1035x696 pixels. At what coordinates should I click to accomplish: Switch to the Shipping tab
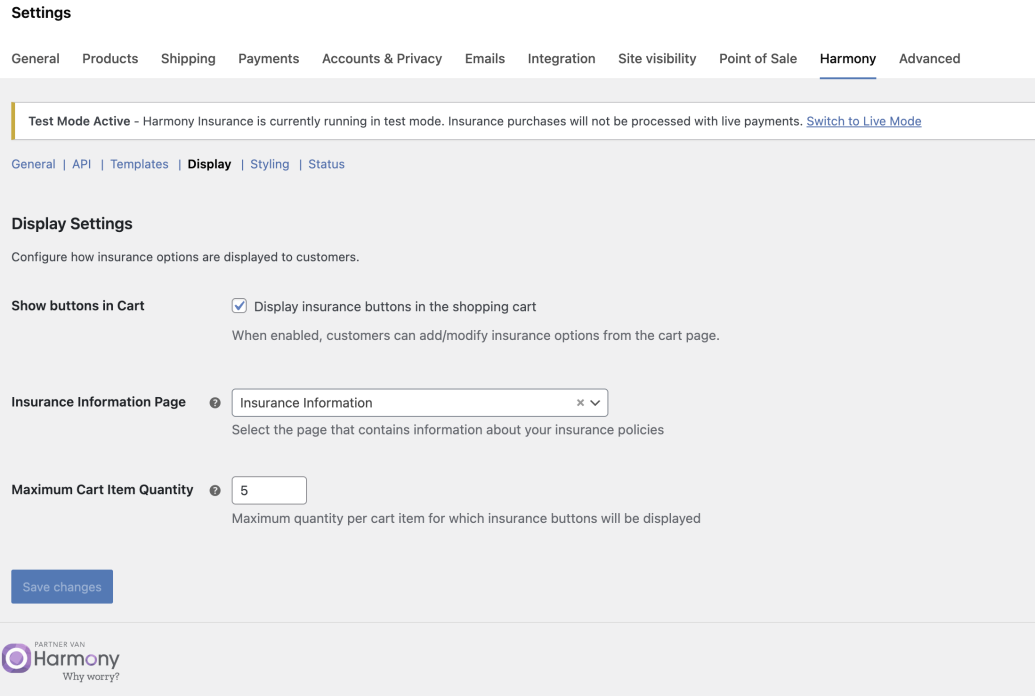188,59
